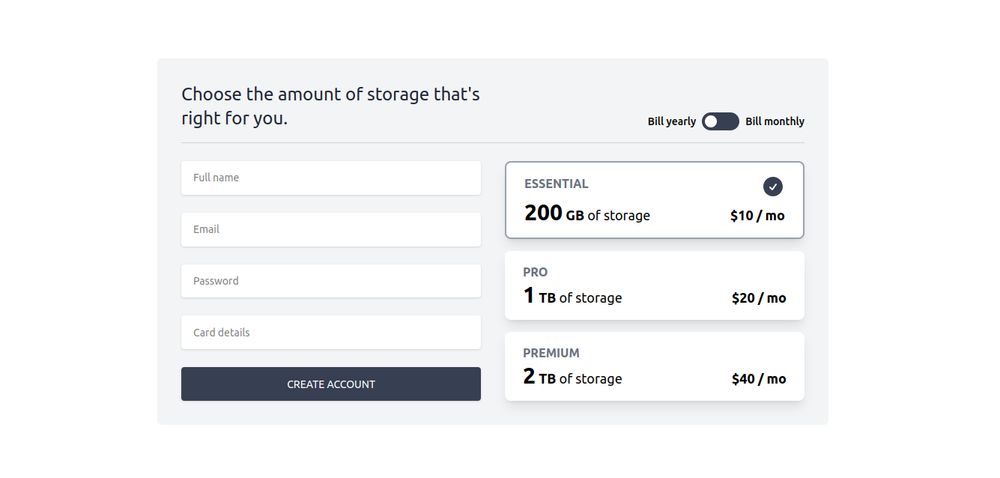Focus the Email input field

point(331,229)
